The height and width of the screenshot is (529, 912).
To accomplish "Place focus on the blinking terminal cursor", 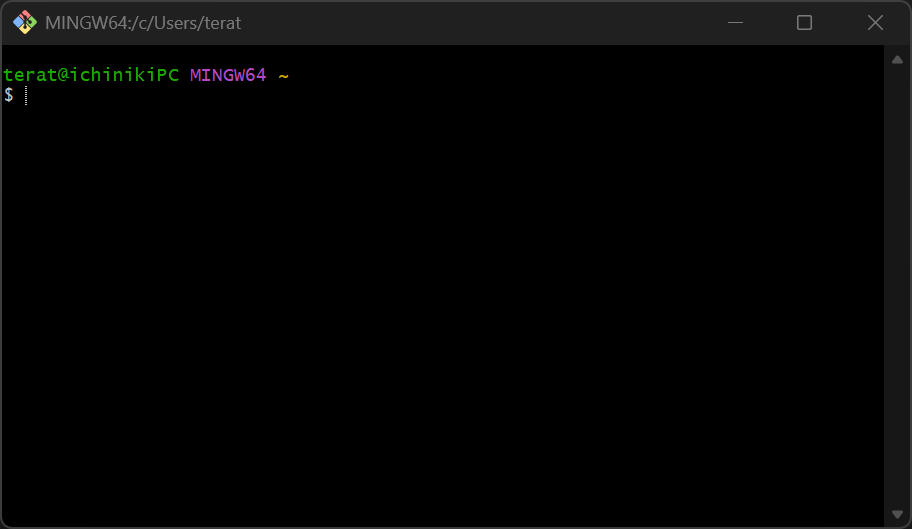I will [26, 95].
